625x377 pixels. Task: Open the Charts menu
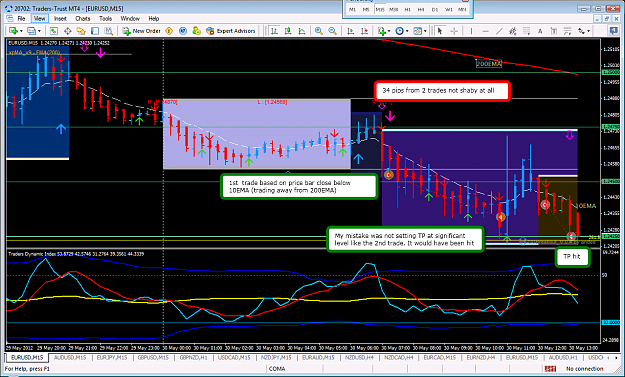(x=83, y=18)
